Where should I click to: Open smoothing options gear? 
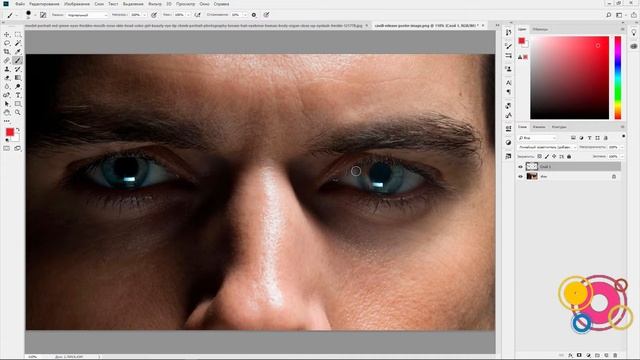coord(254,15)
